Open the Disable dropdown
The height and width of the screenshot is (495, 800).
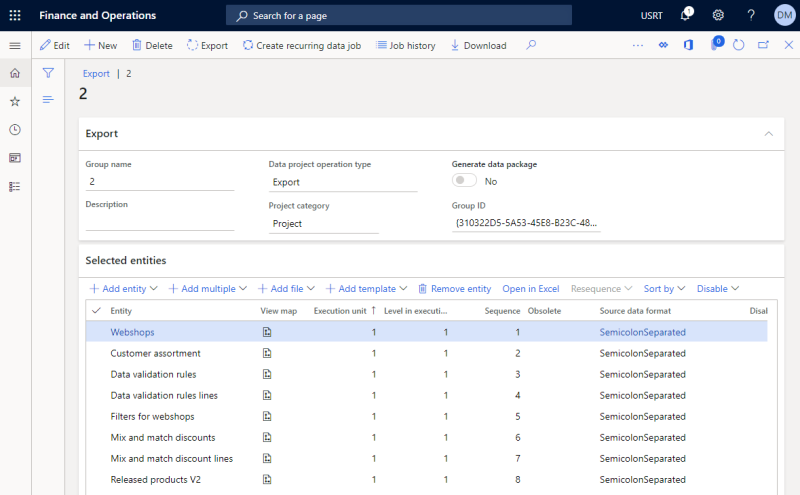(x=718, y=289)
